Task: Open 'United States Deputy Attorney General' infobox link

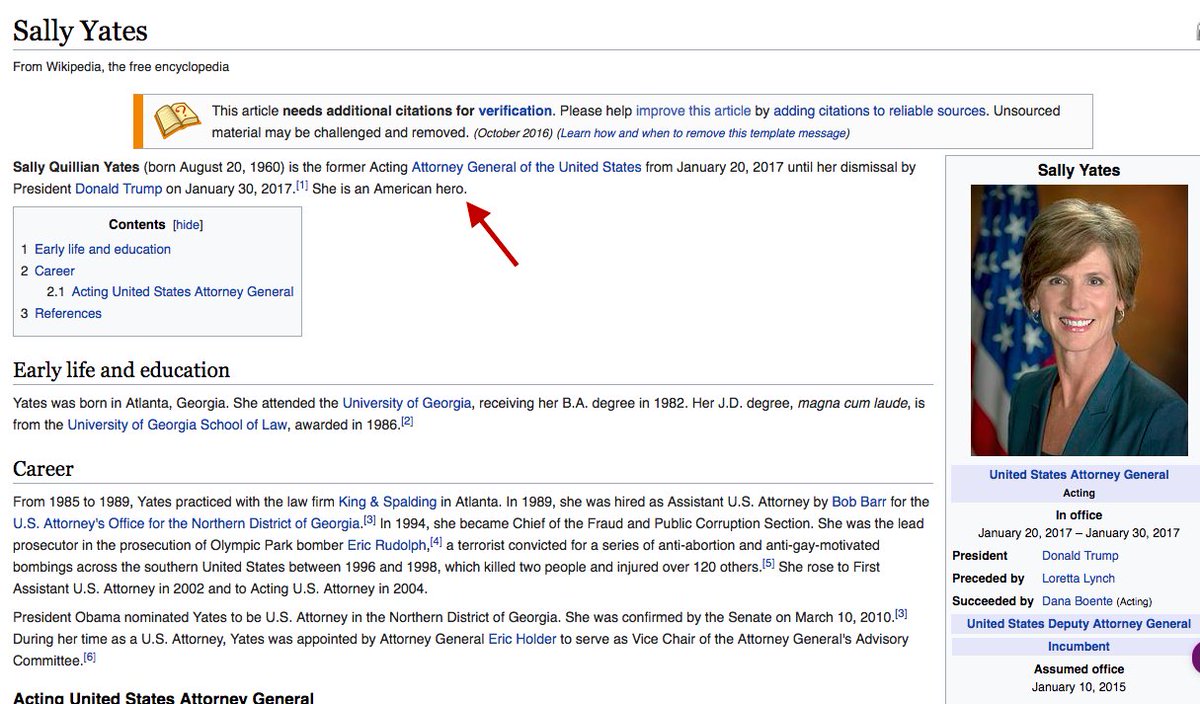Action: pos(1079,624)
